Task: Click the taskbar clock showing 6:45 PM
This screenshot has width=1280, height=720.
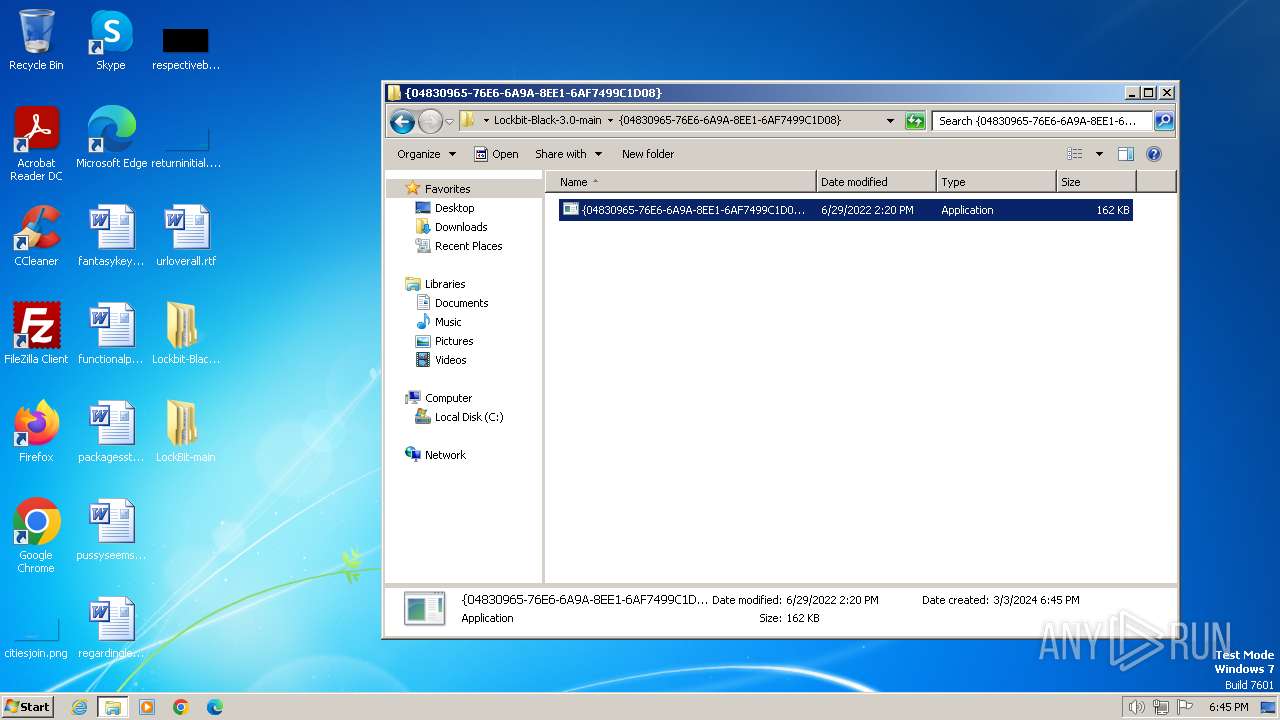Action: point(1228,707)
